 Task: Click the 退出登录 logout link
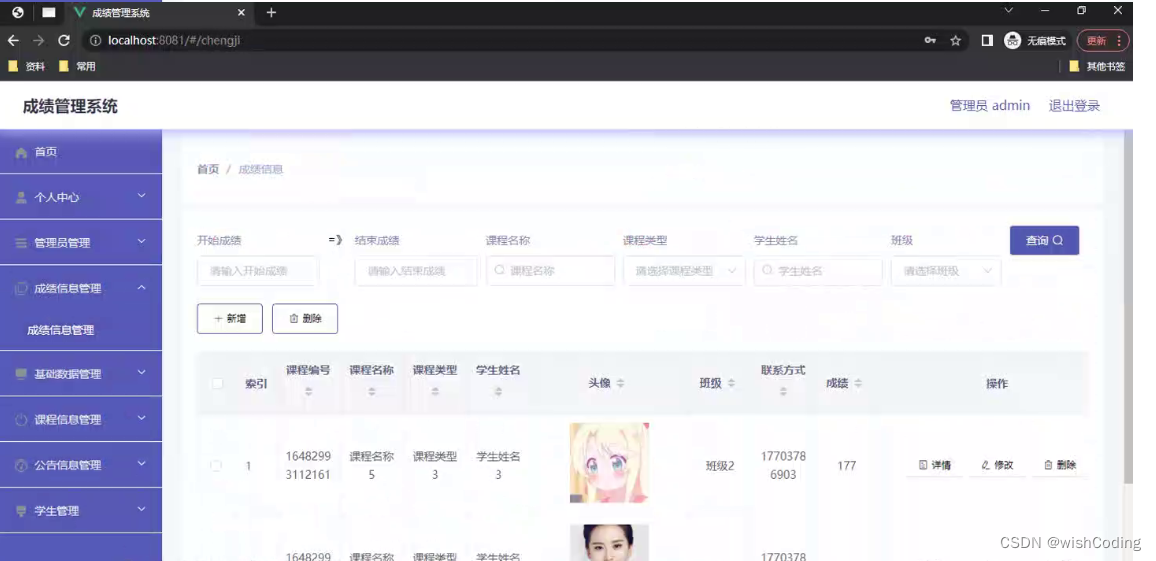pos(1074,105)
